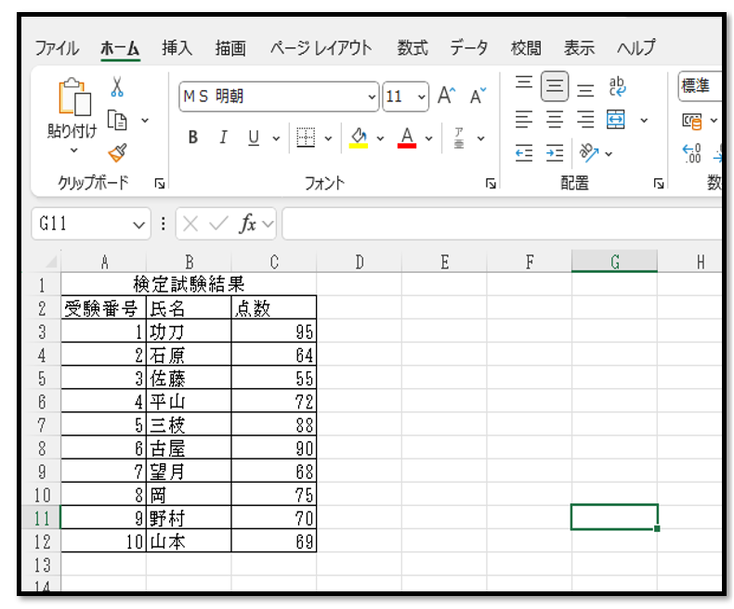
Task: Switch to the 校閲 tab
Action: (526, 48)
